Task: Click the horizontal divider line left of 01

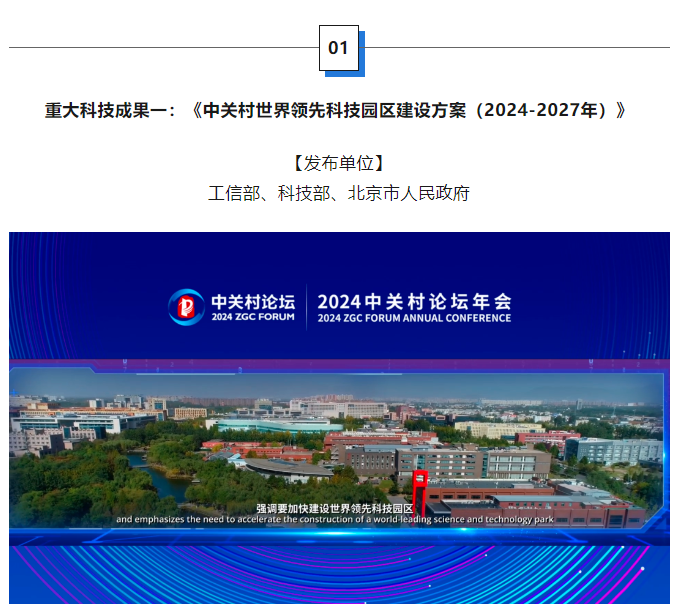Action: point(160,47)
